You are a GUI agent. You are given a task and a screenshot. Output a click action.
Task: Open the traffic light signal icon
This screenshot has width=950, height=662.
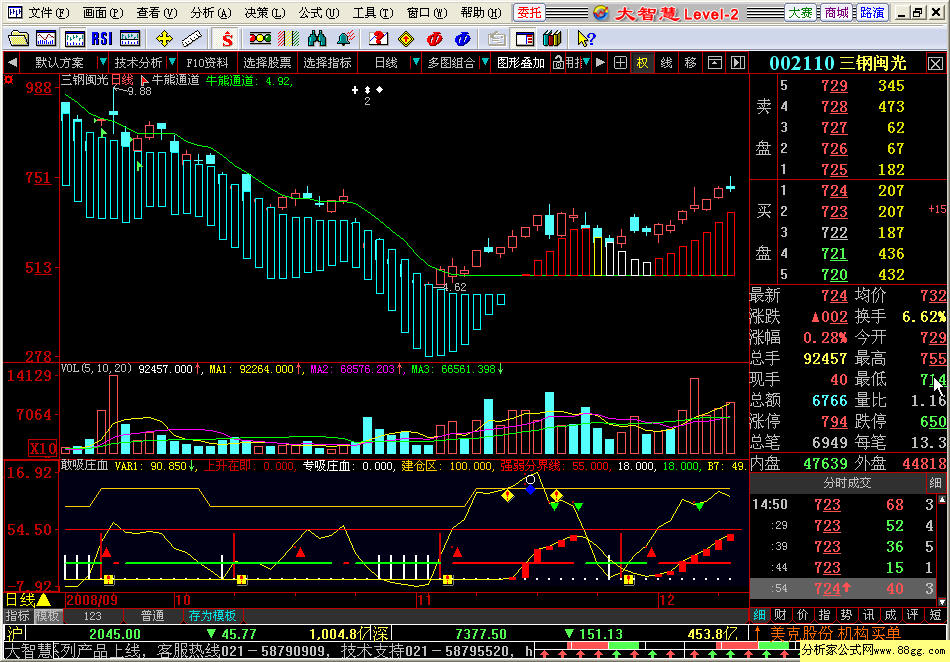pyautogui.click(x=261, y=39)
